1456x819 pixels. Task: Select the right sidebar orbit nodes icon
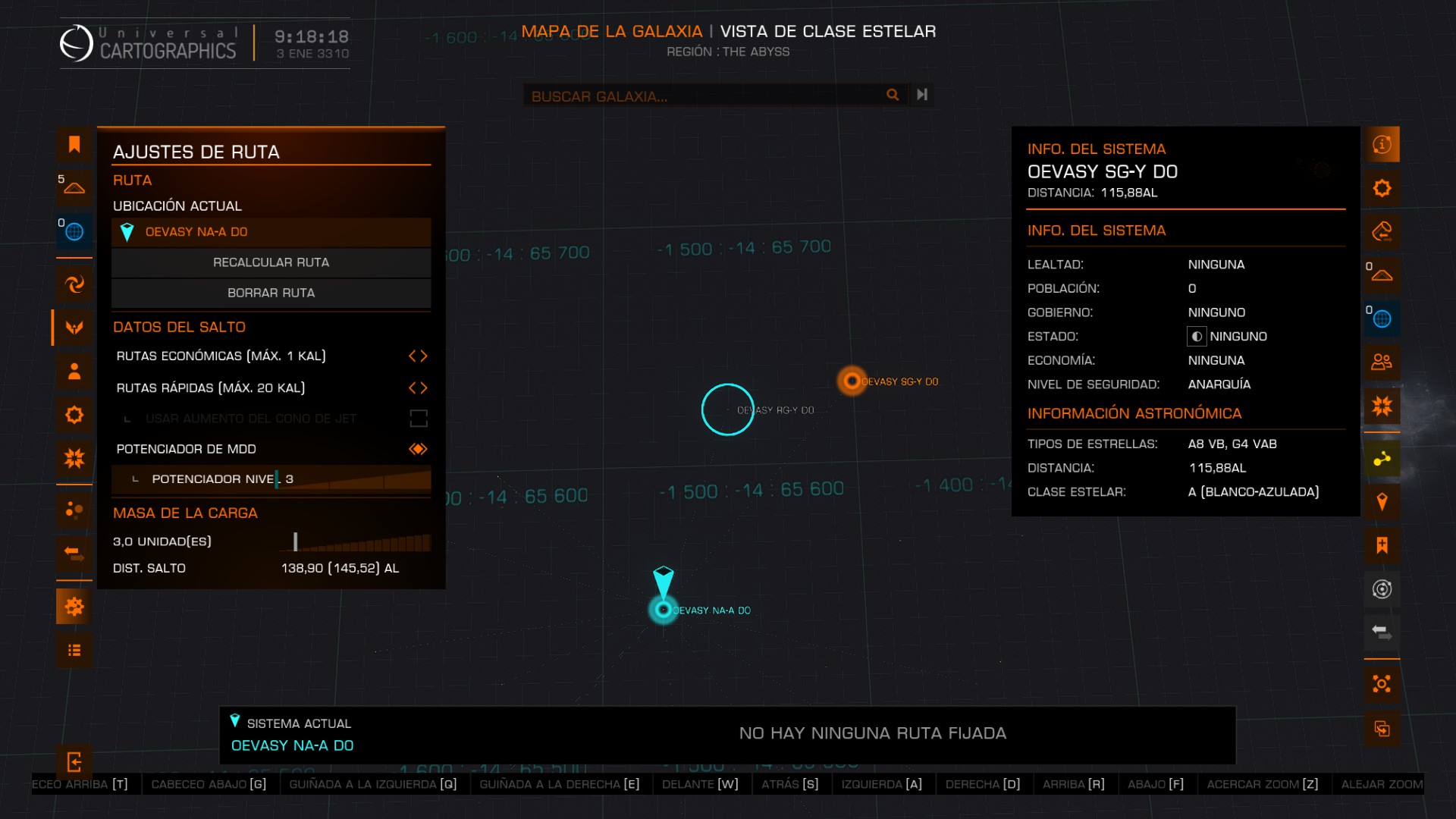tap(1382, 684)
